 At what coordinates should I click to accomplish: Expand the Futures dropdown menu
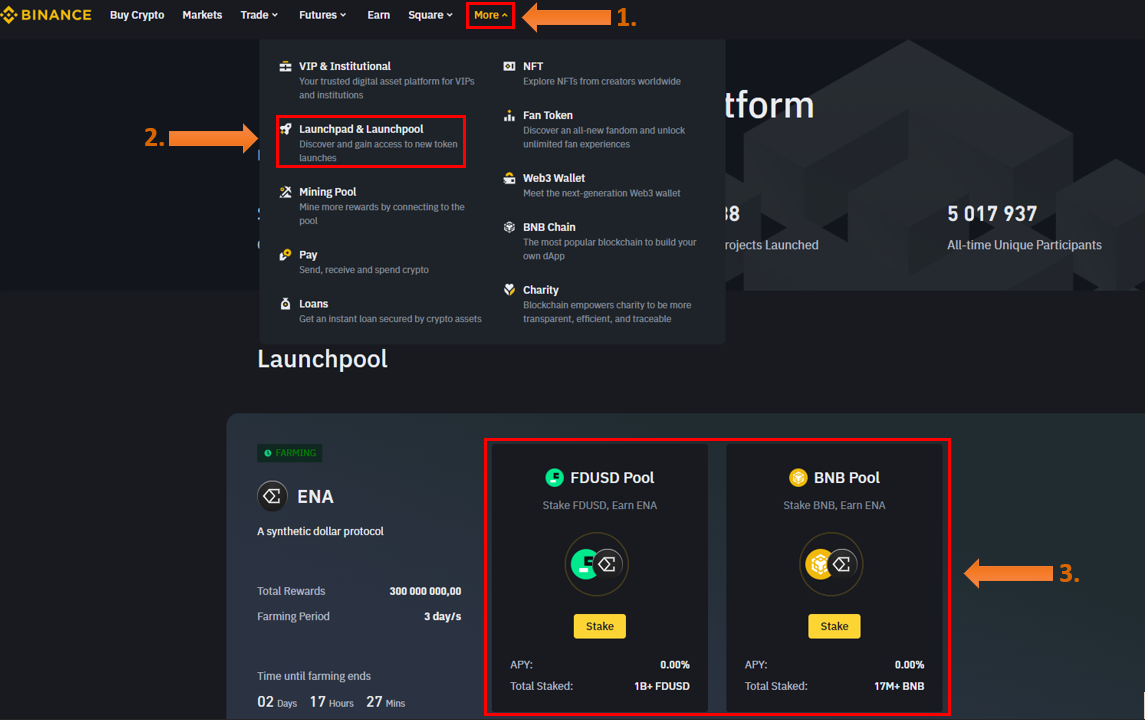tap(323, 15)
